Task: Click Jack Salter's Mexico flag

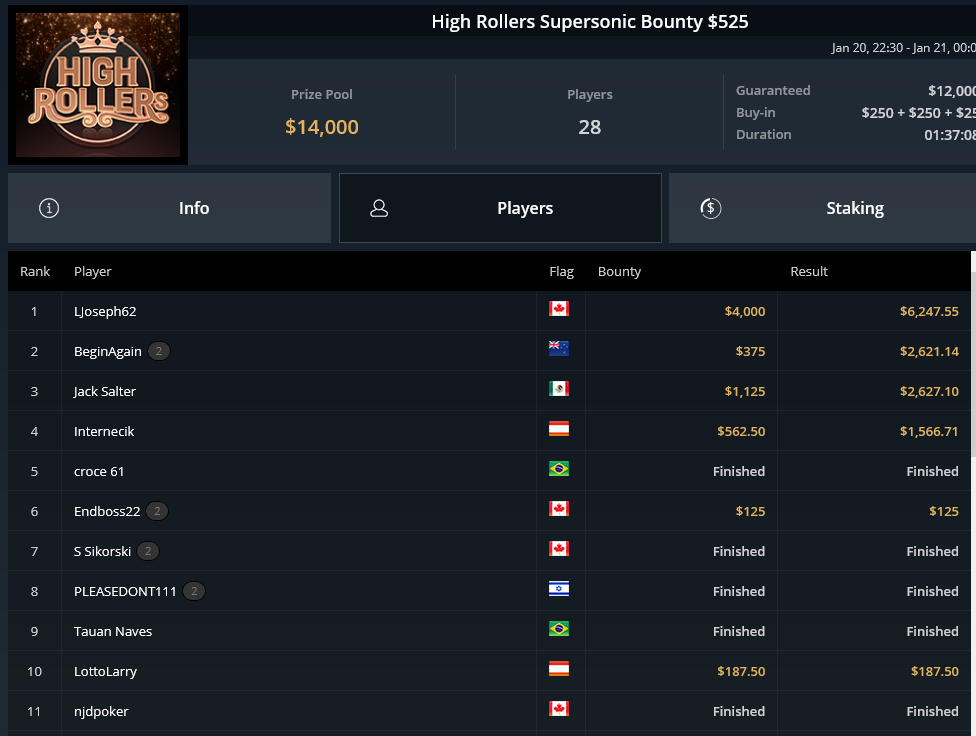Action: point(559,389)
